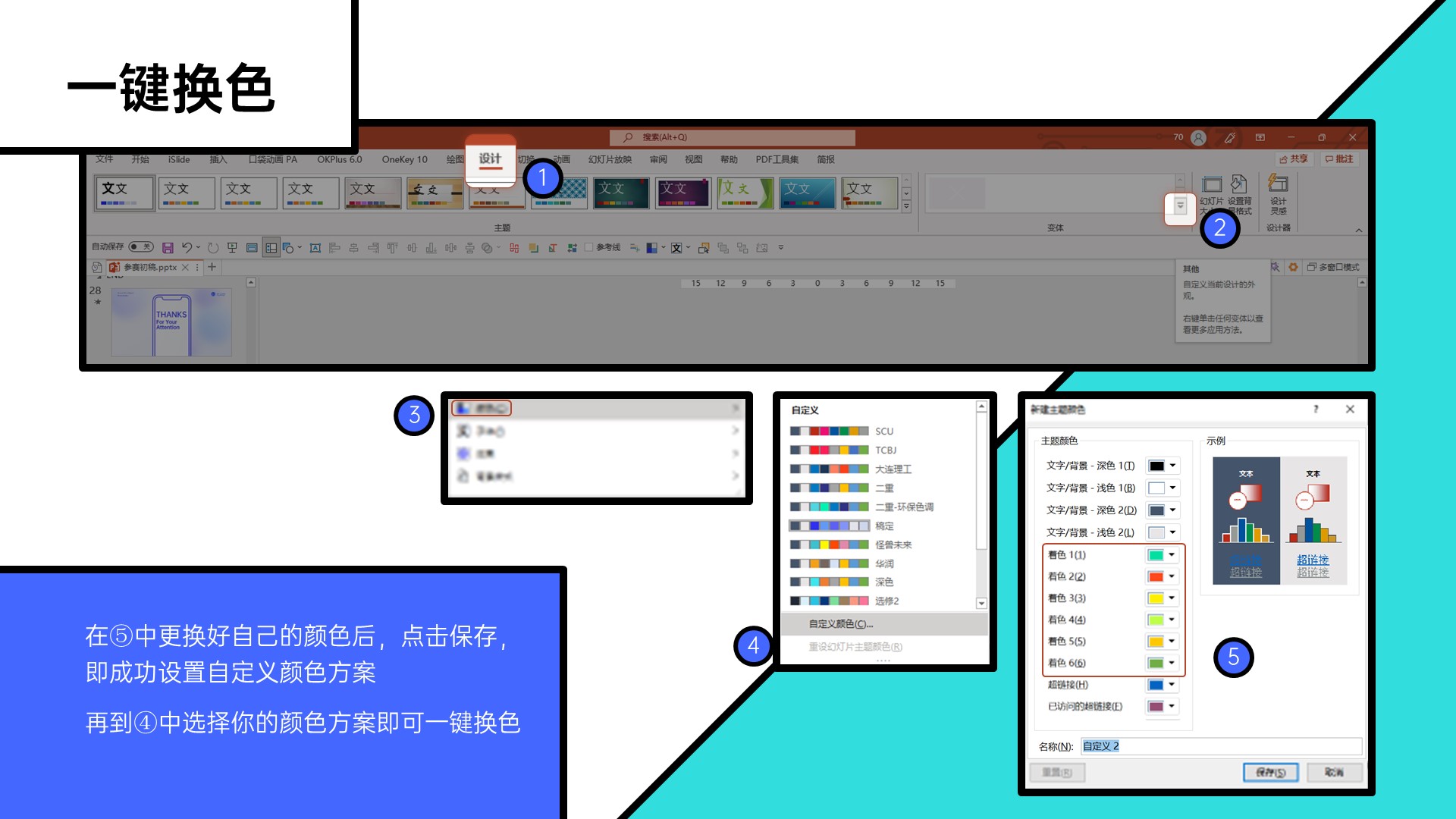Click the theme color square icon in quick toolbar
This screenshot has height=819, width=1456.
coord(651,248)
